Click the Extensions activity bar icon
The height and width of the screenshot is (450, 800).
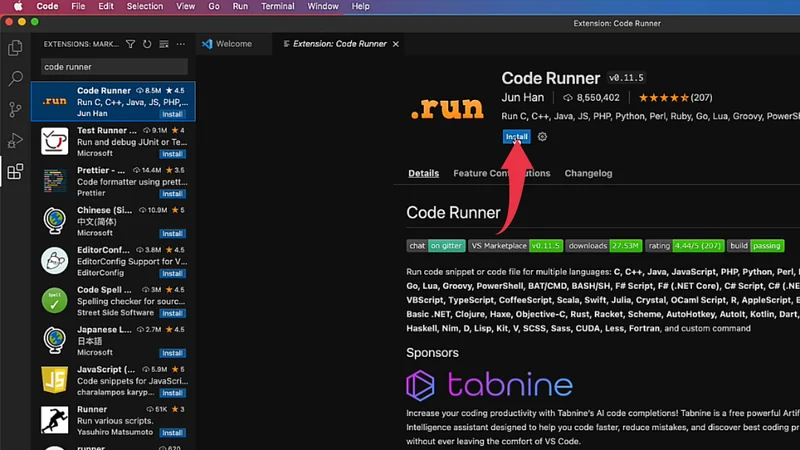[15, 171]
